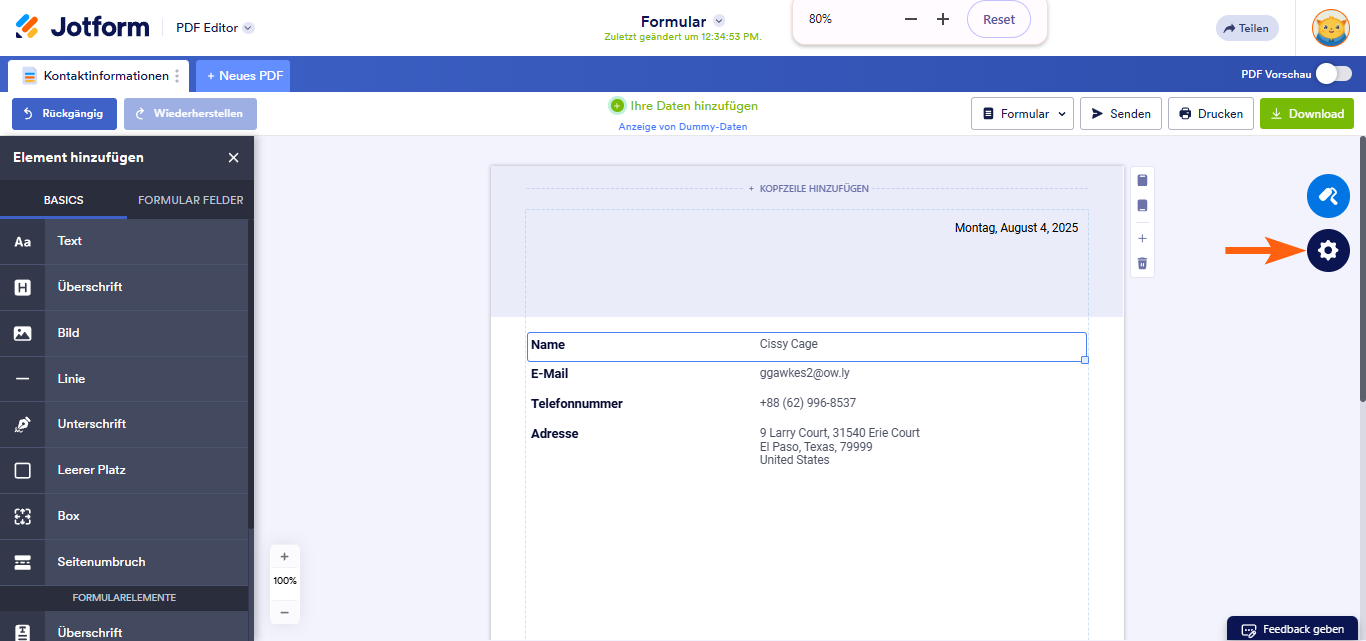Click the Teilen share button
1366x641 pixels.
1246,28
